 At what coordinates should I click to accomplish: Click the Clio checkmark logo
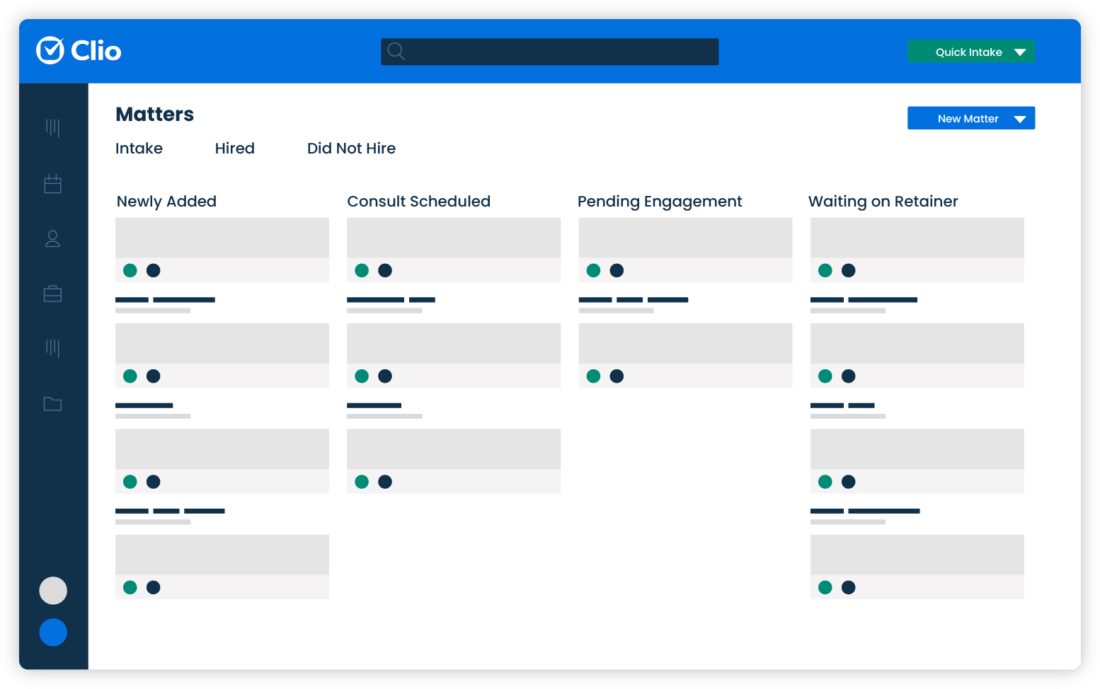click(50, 50)
